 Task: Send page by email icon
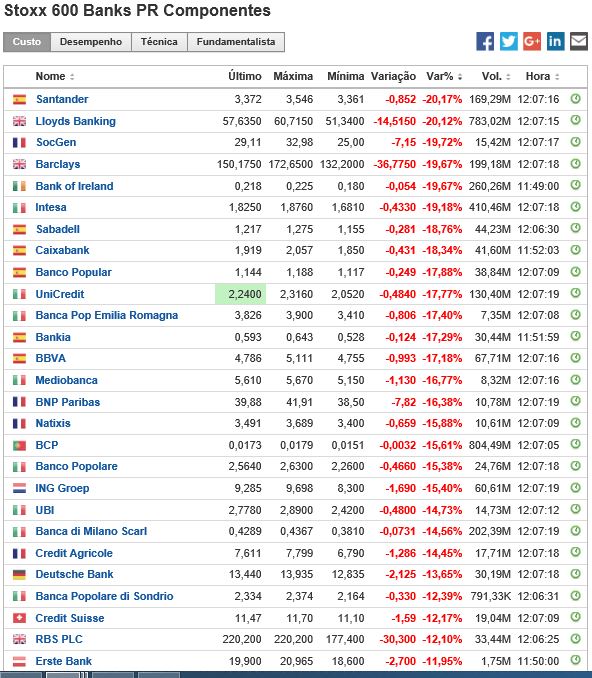579,42
